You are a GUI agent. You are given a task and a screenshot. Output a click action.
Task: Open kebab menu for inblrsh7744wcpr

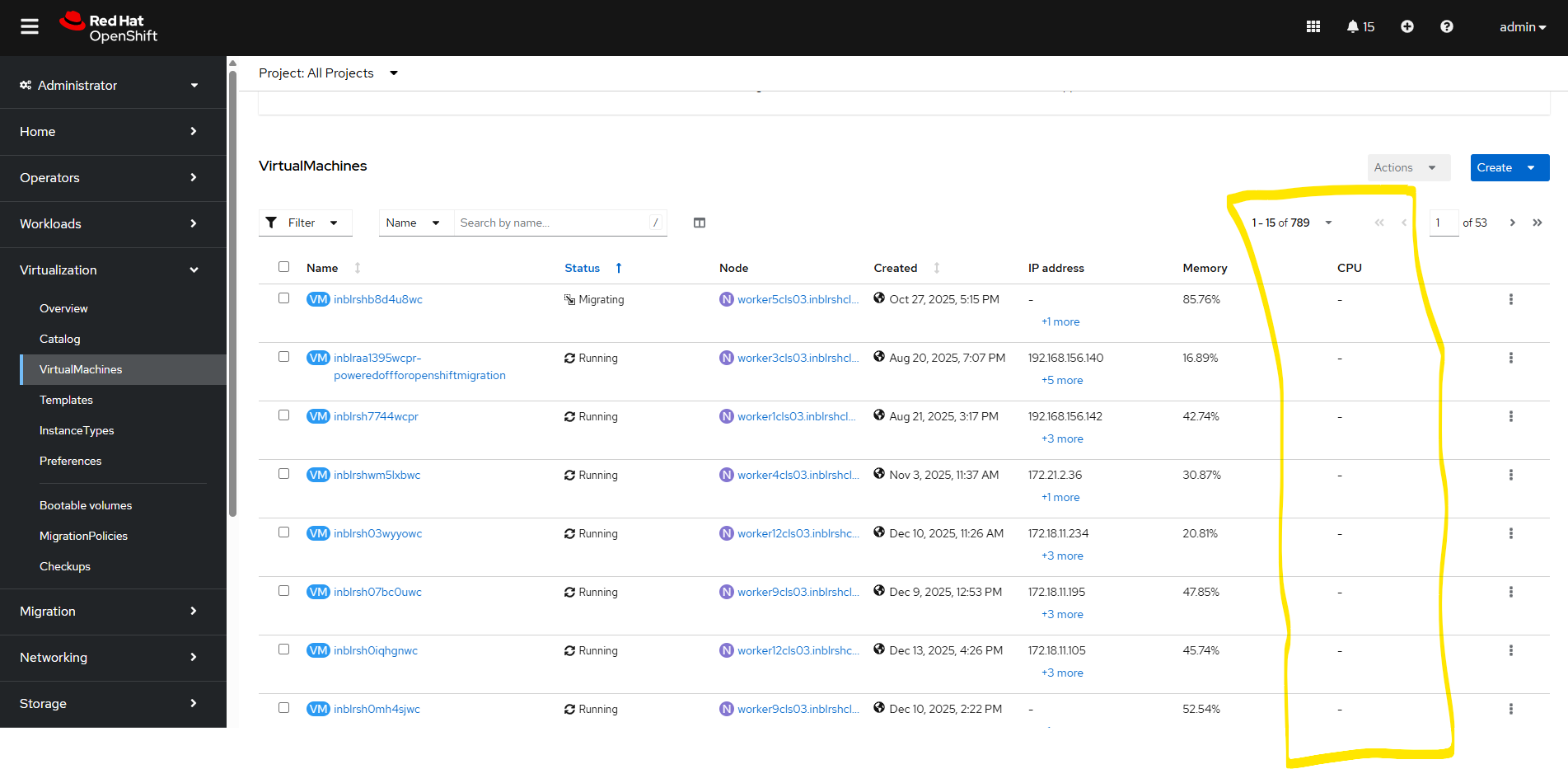tap(1511, 416)
